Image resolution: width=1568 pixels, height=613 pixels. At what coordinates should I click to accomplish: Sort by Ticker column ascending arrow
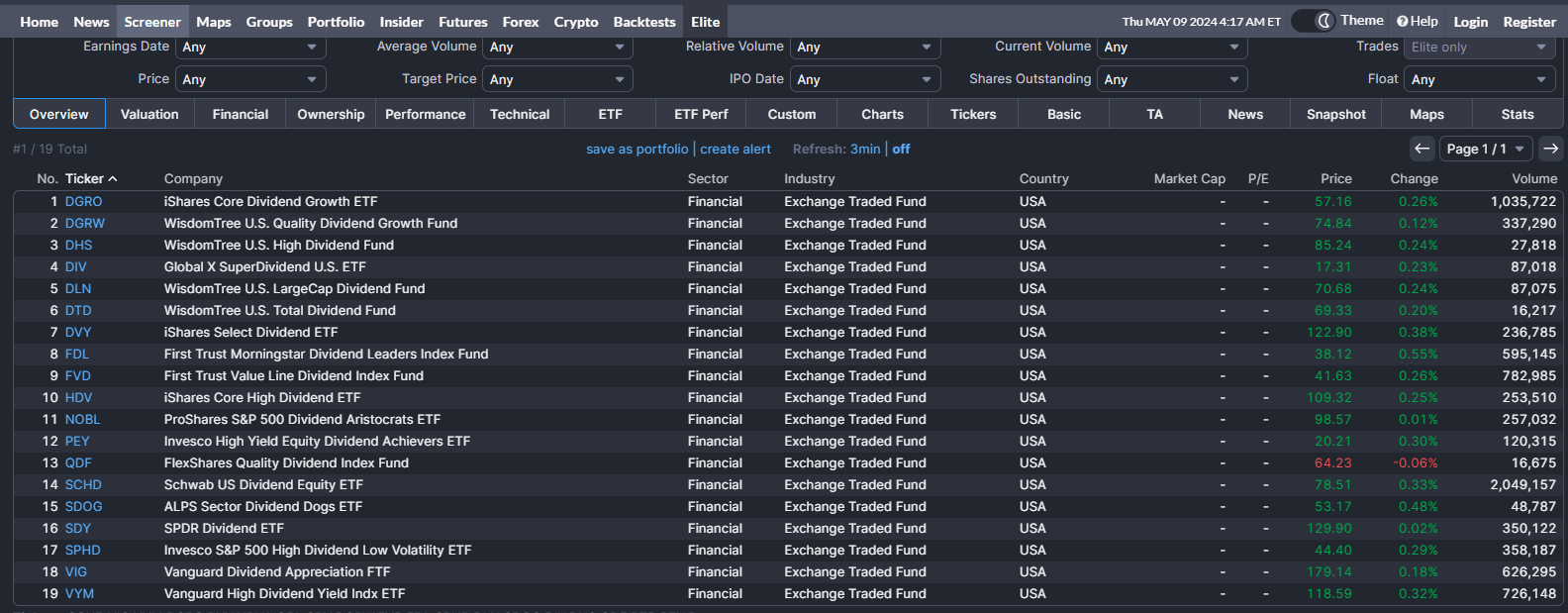tap(113, 179)
